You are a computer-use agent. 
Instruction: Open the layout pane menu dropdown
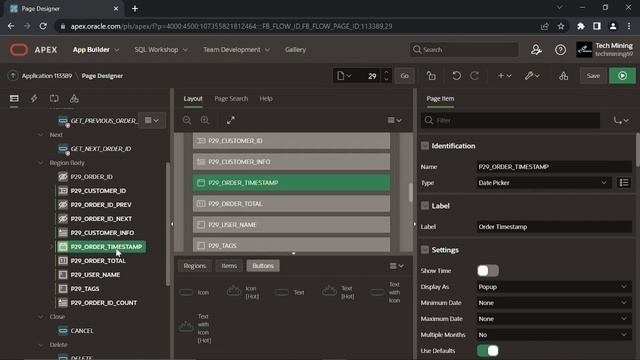click(x=394, y=120)
